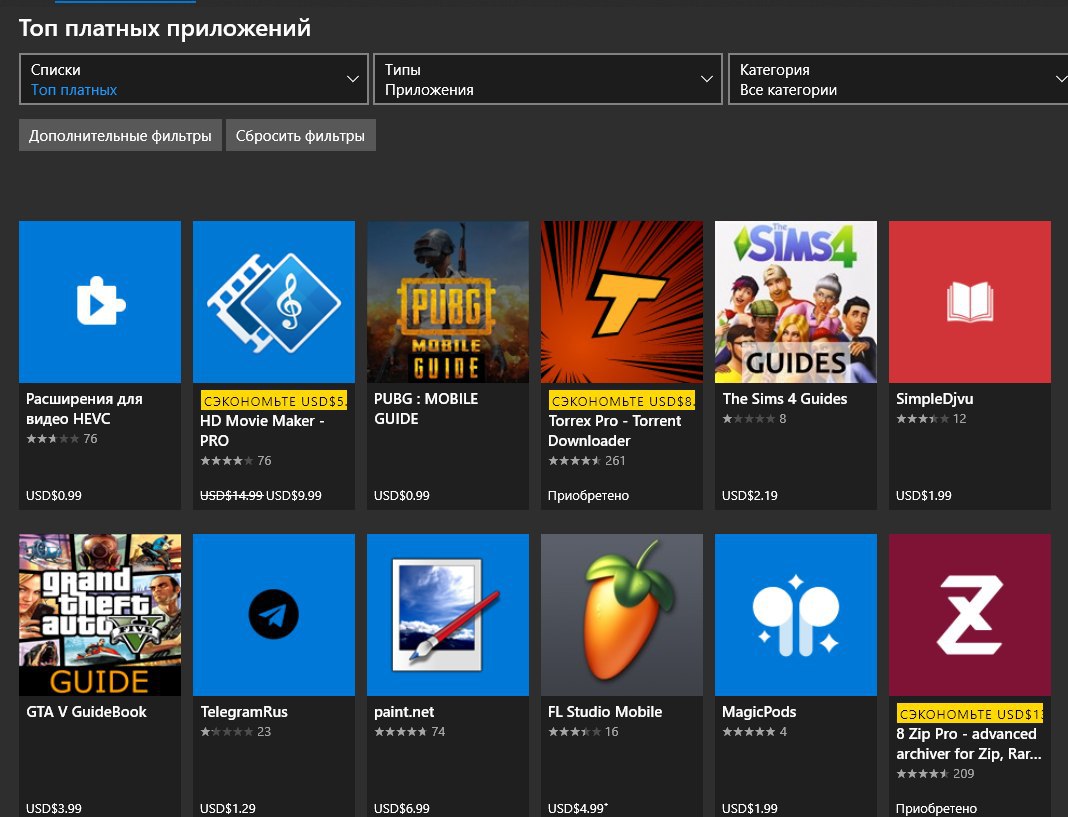Click the Топ платных приложений heading
This screenshot has height=817, width=1068.
coord(165,28)
